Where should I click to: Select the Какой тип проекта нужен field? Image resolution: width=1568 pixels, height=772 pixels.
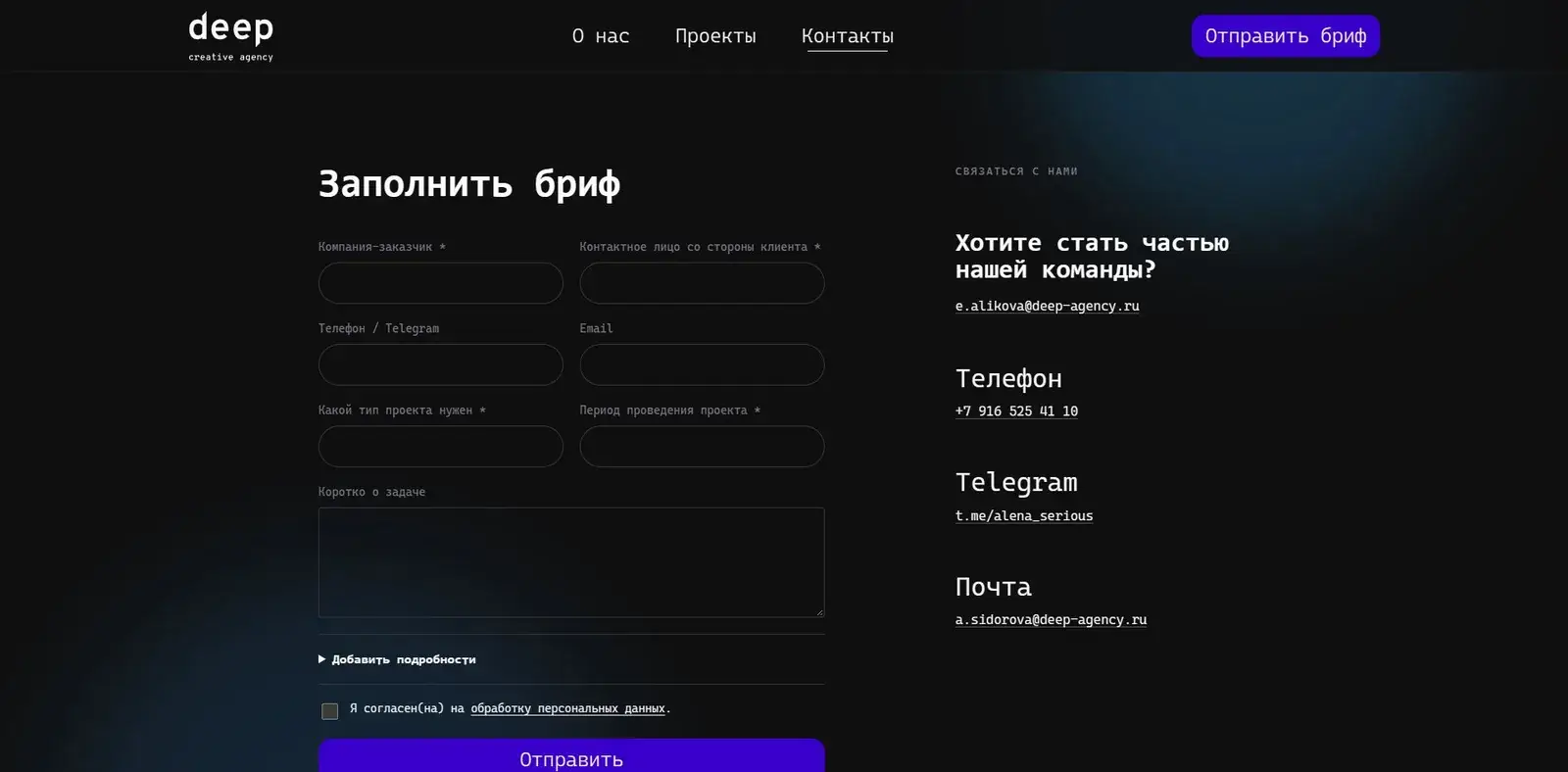point(441,446)
